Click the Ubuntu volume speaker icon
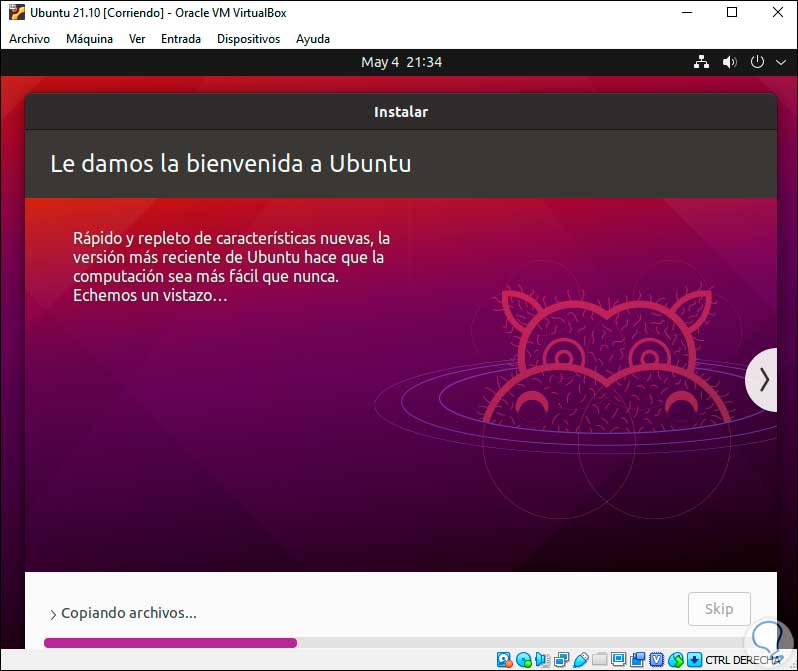This screenshot has height=671, width=798. [x=729, y=62]
